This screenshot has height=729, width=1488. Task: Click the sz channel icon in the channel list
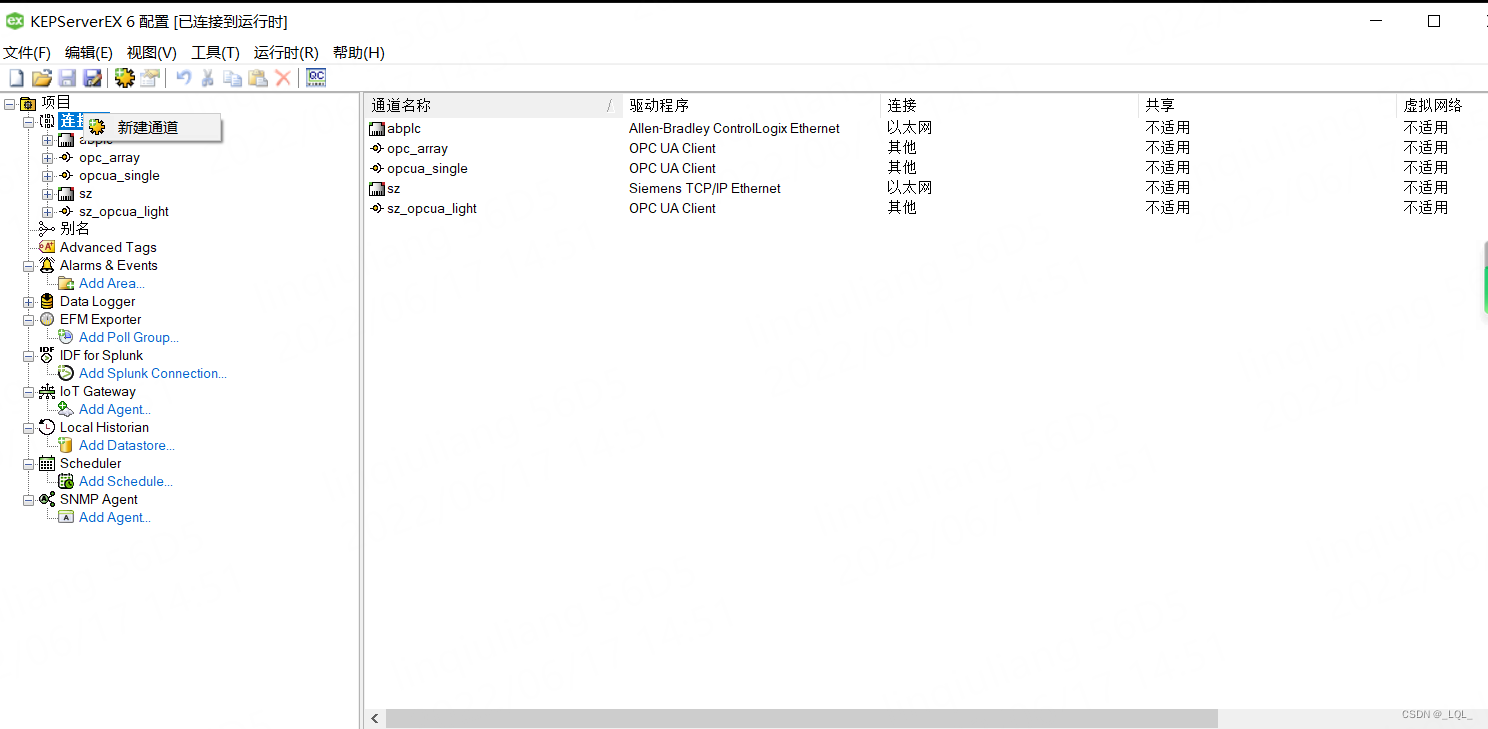pyautogui.click(x=377, y=188)
